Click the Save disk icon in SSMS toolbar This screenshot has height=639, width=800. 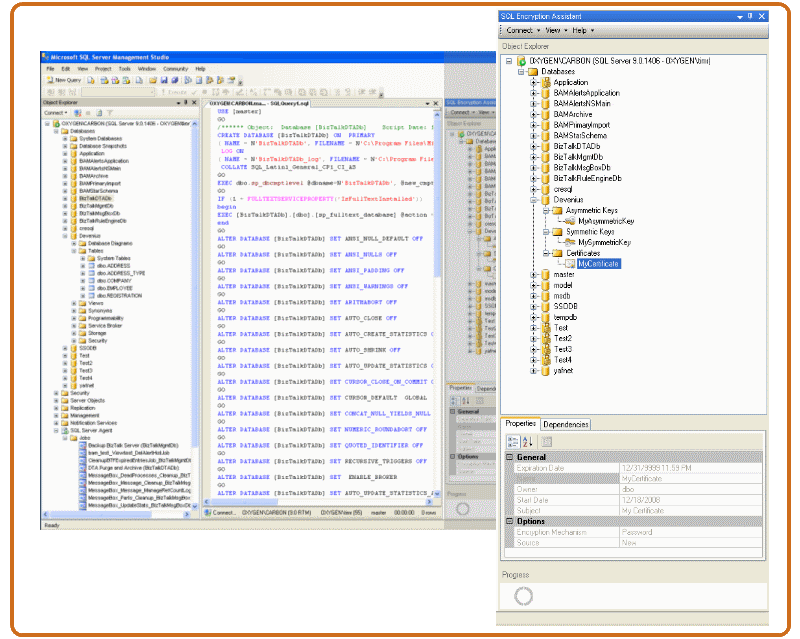click(x=164, y=80)
